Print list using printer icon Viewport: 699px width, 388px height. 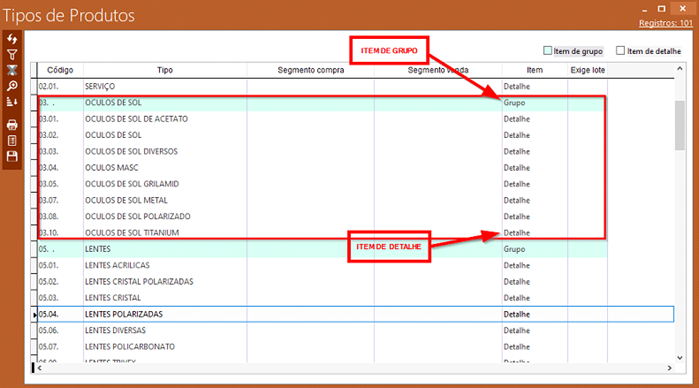coord(12,125)
